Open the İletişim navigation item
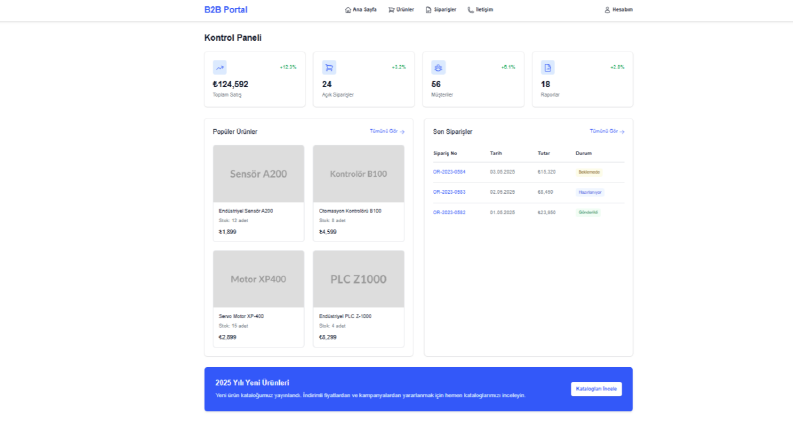The image size is (793, 446). pyautogui.click(x=480, y=10)
